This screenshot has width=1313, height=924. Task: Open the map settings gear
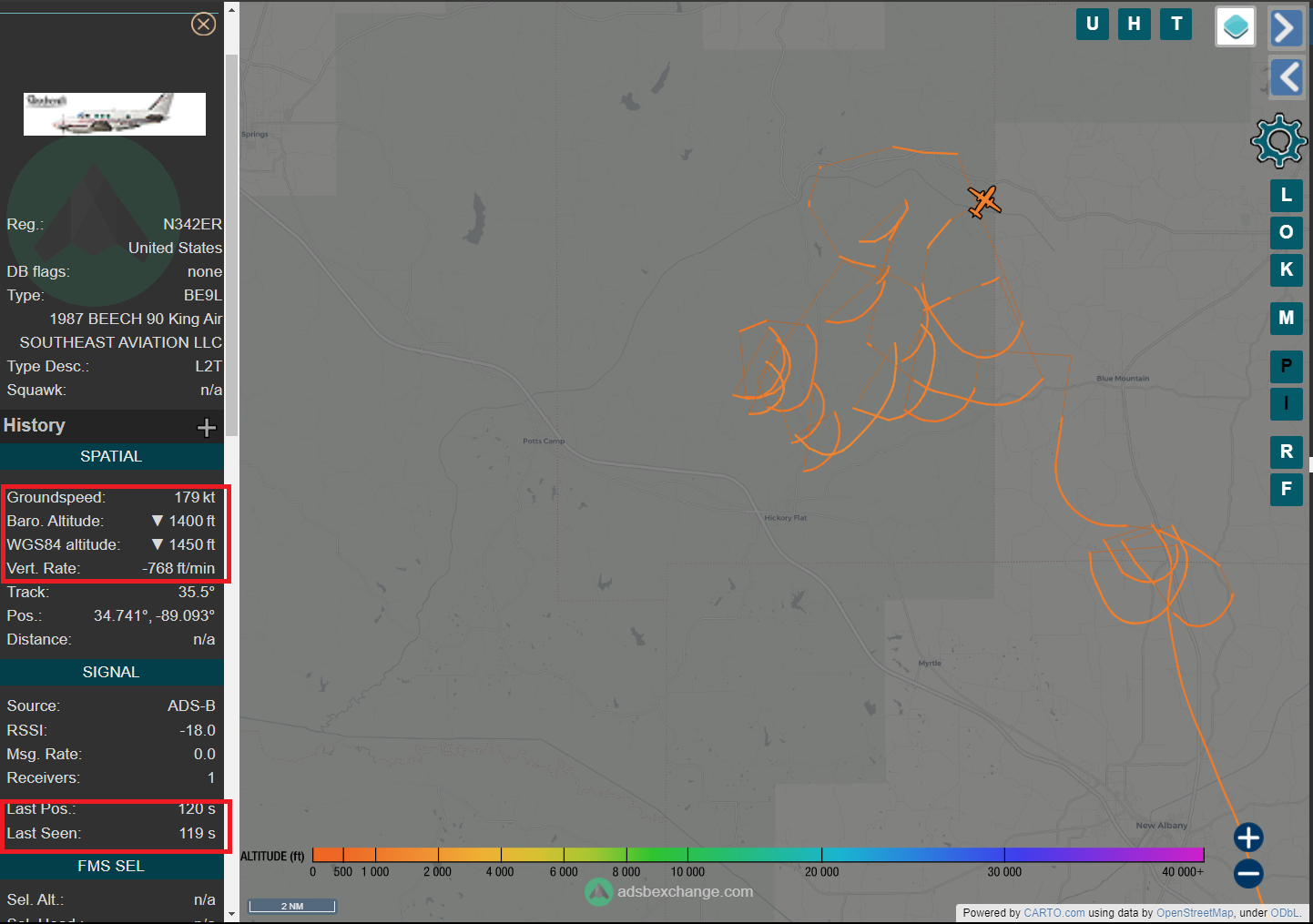[1279, 140]
